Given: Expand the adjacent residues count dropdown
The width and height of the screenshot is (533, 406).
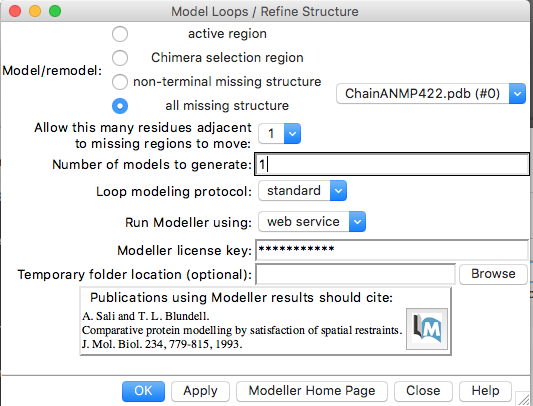Looking at the screenshot, I should 279,134.
